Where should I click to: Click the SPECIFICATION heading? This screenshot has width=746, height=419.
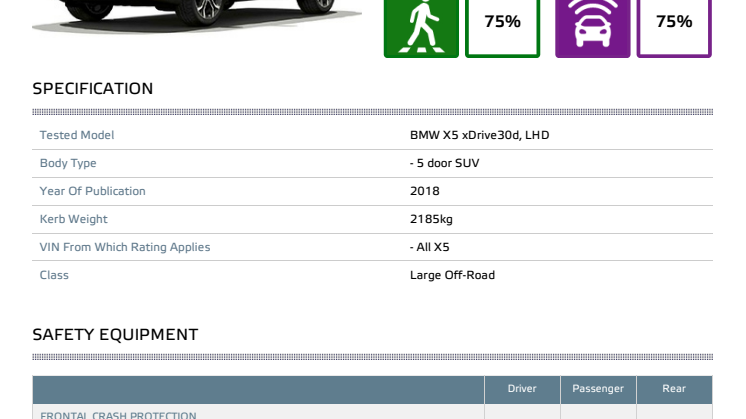(93, 88)
